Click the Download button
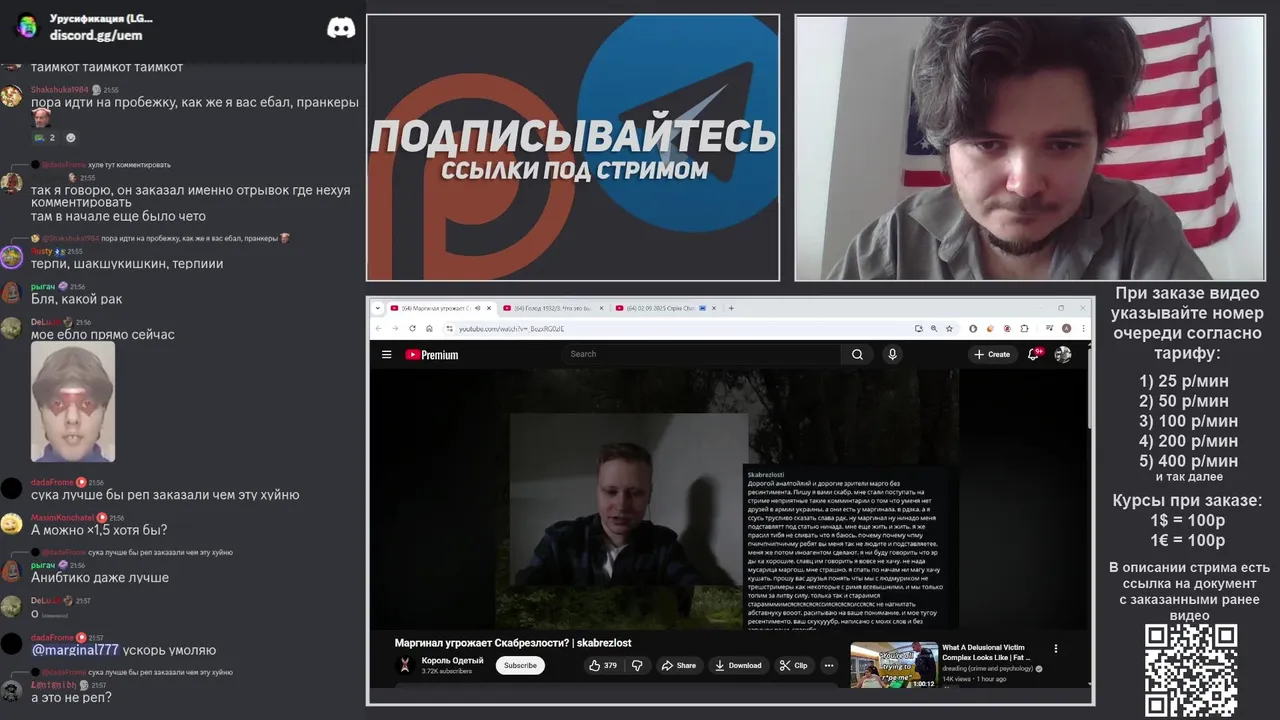 point(738,665)
